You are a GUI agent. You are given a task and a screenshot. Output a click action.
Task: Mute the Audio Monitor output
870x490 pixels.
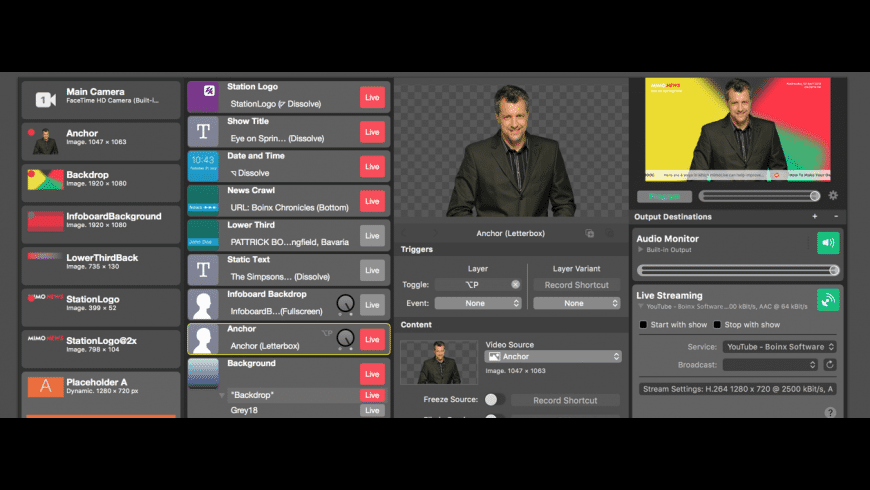(828, 242)
